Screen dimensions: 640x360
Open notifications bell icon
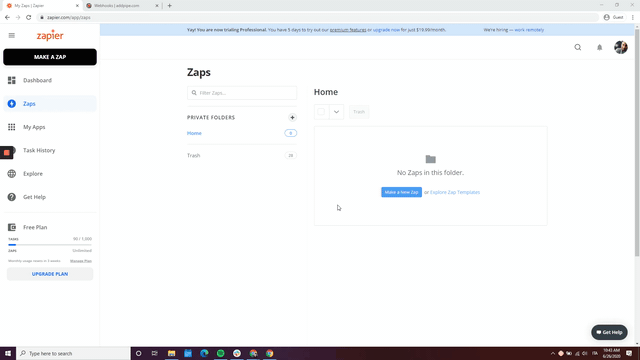599,47
